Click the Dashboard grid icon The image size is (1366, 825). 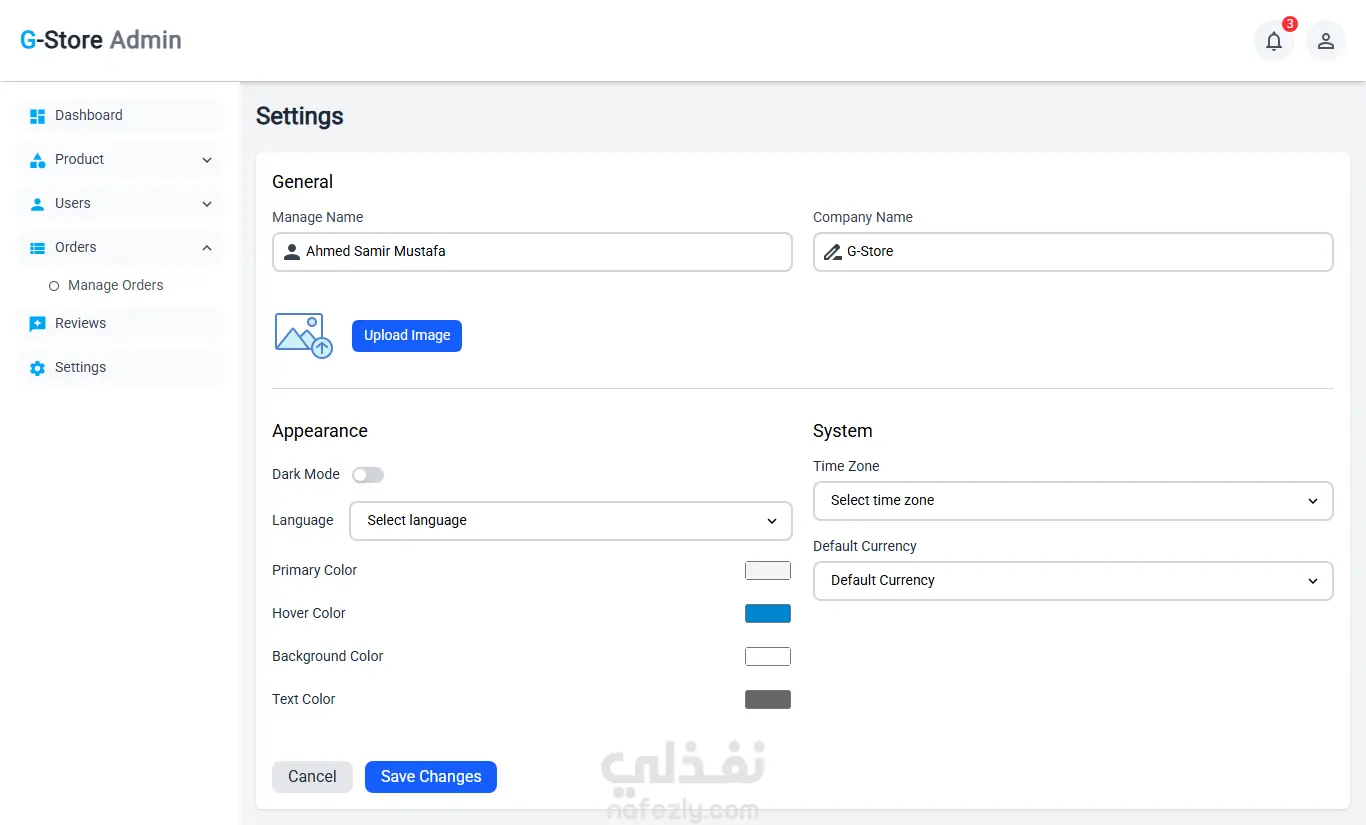tap(38, 116)
